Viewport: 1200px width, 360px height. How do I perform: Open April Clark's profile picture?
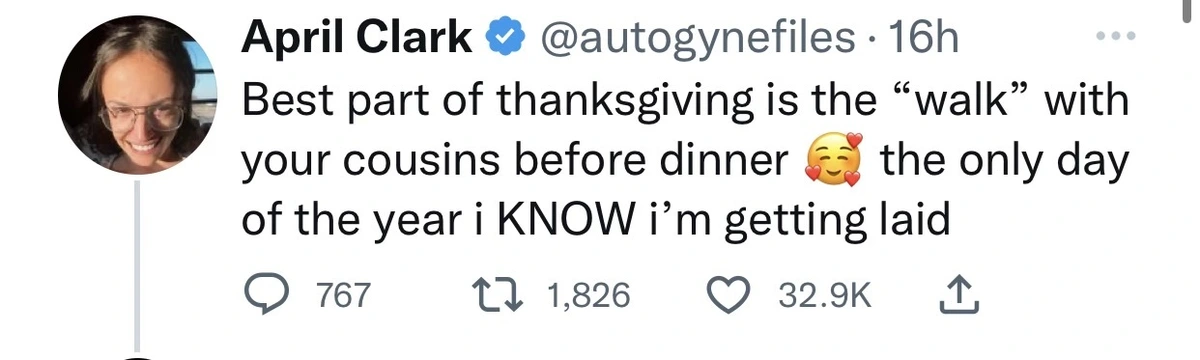click(x=136, y=96)
